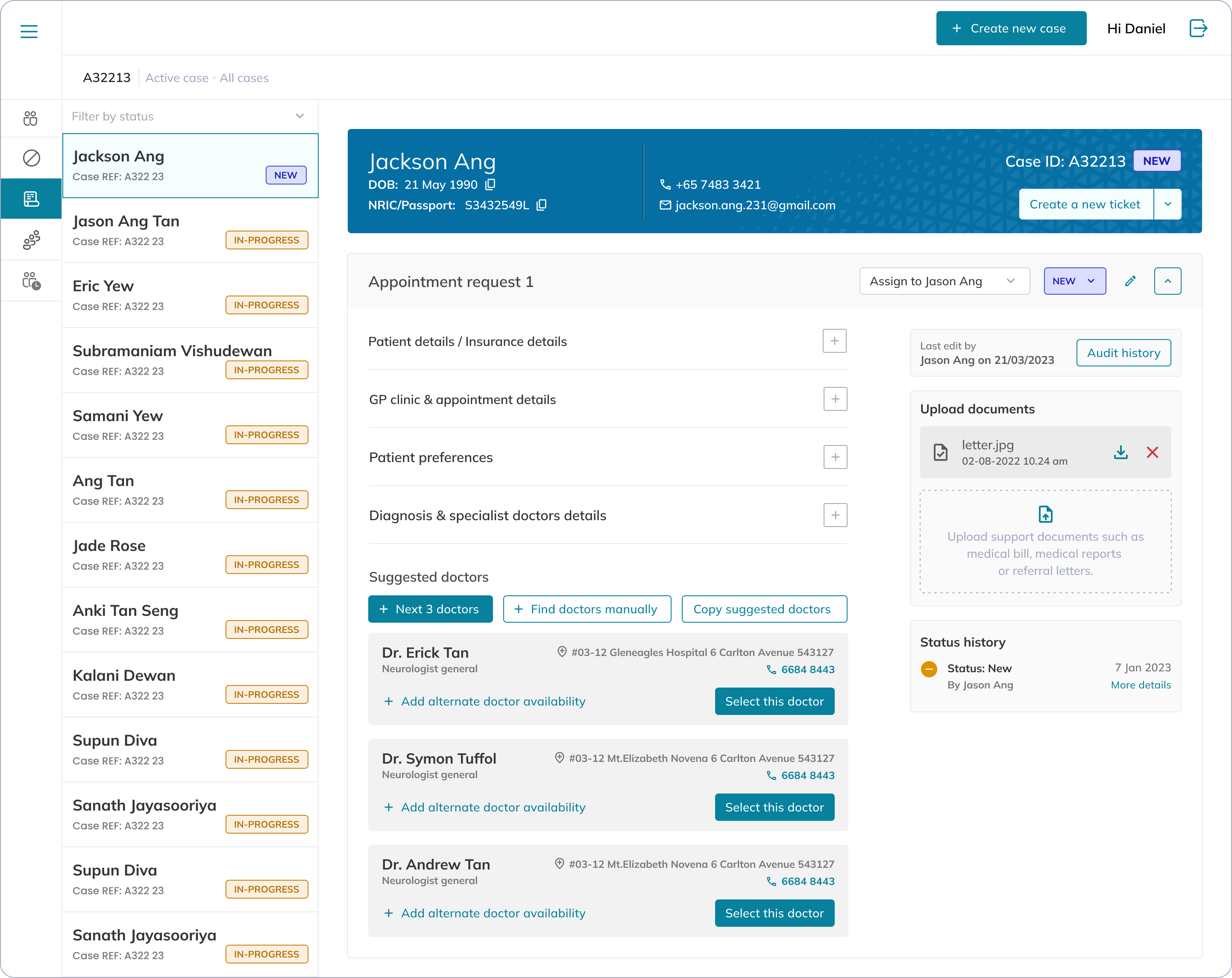Click the logout icon beside Hi Daniel
The image size is (1232, 978).
[1198, 28]
